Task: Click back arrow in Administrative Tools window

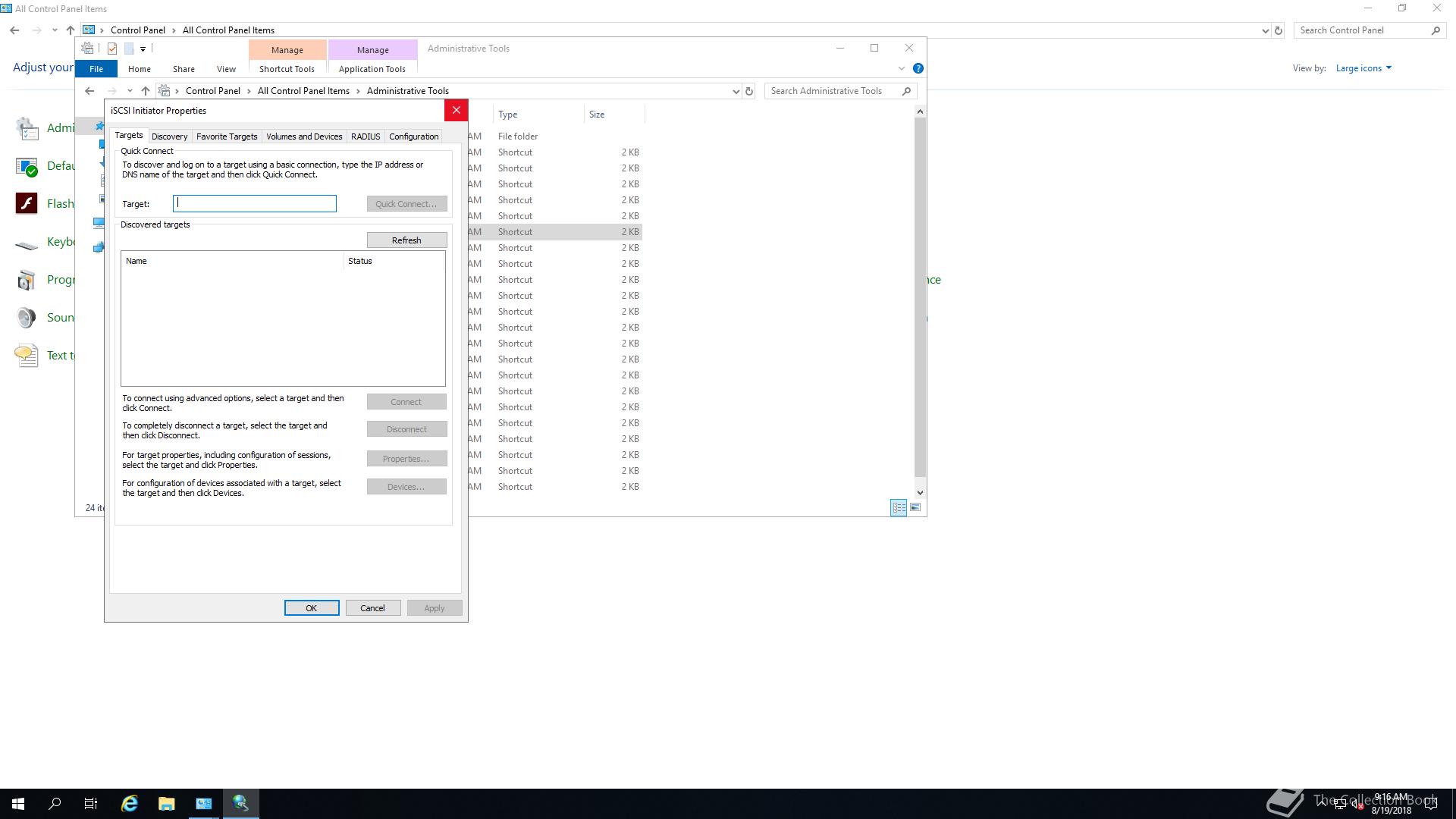Action: point(89,91)
